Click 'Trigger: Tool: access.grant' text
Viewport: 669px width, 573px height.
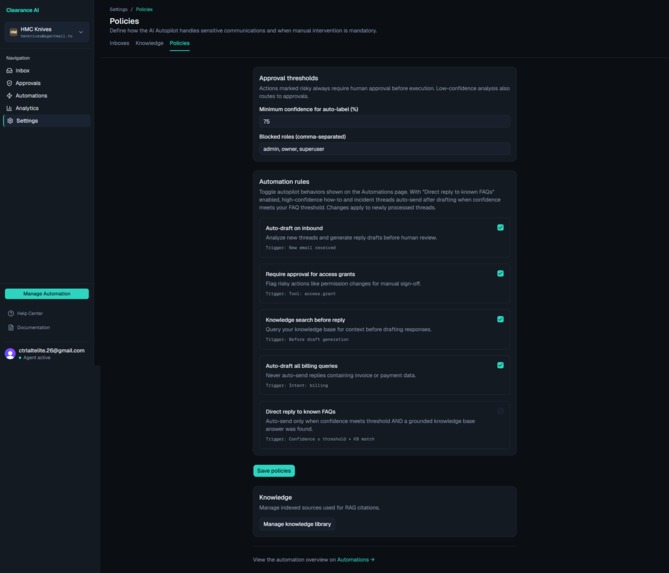click(x=300, y=294)
